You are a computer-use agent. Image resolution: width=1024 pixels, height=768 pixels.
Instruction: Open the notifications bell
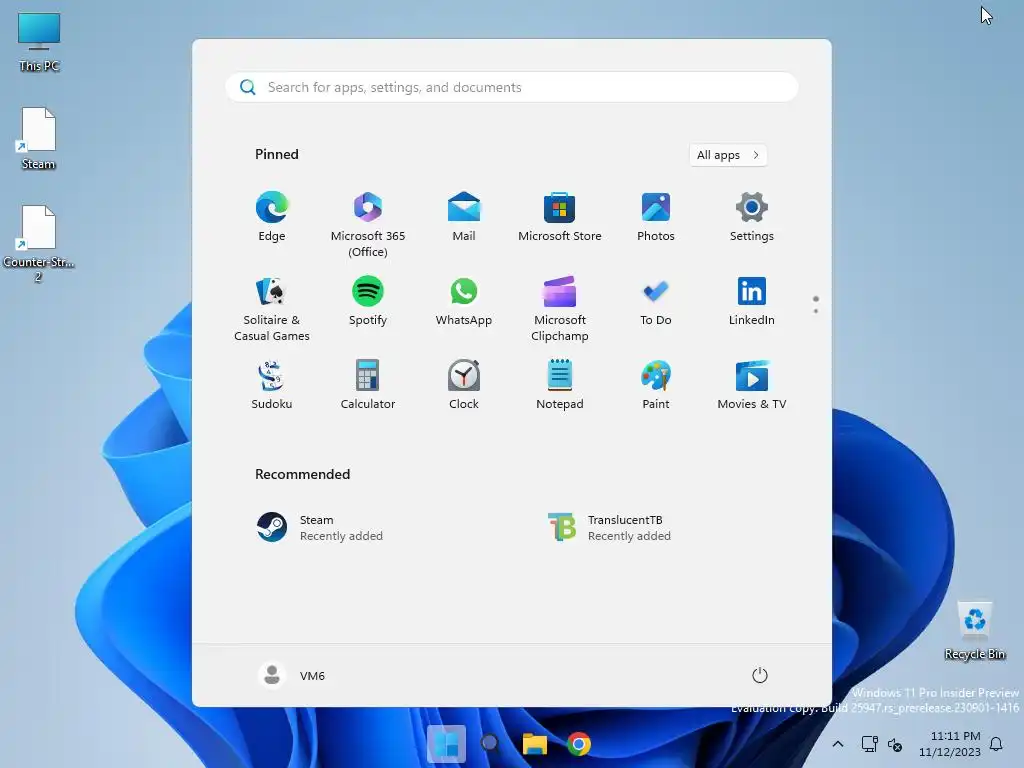point(996,744)
